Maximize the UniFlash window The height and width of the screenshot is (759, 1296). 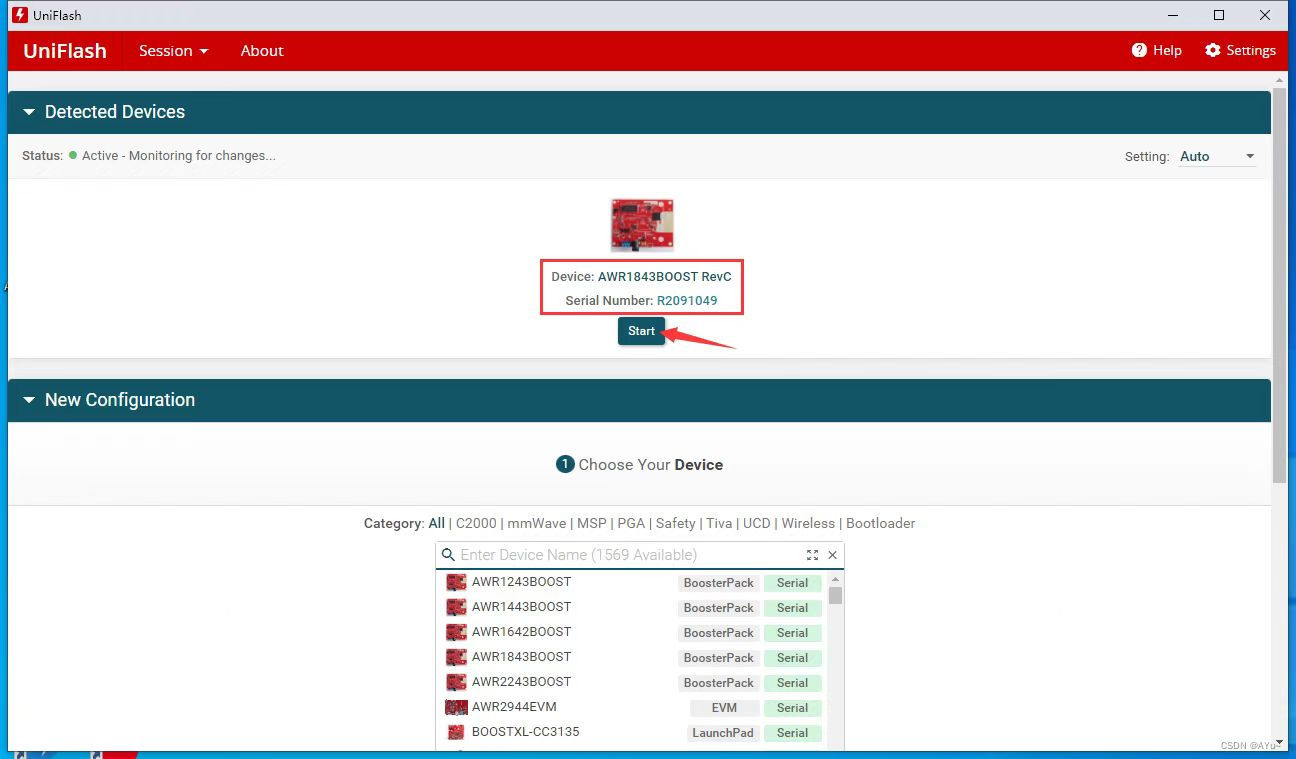point(1219,15)
